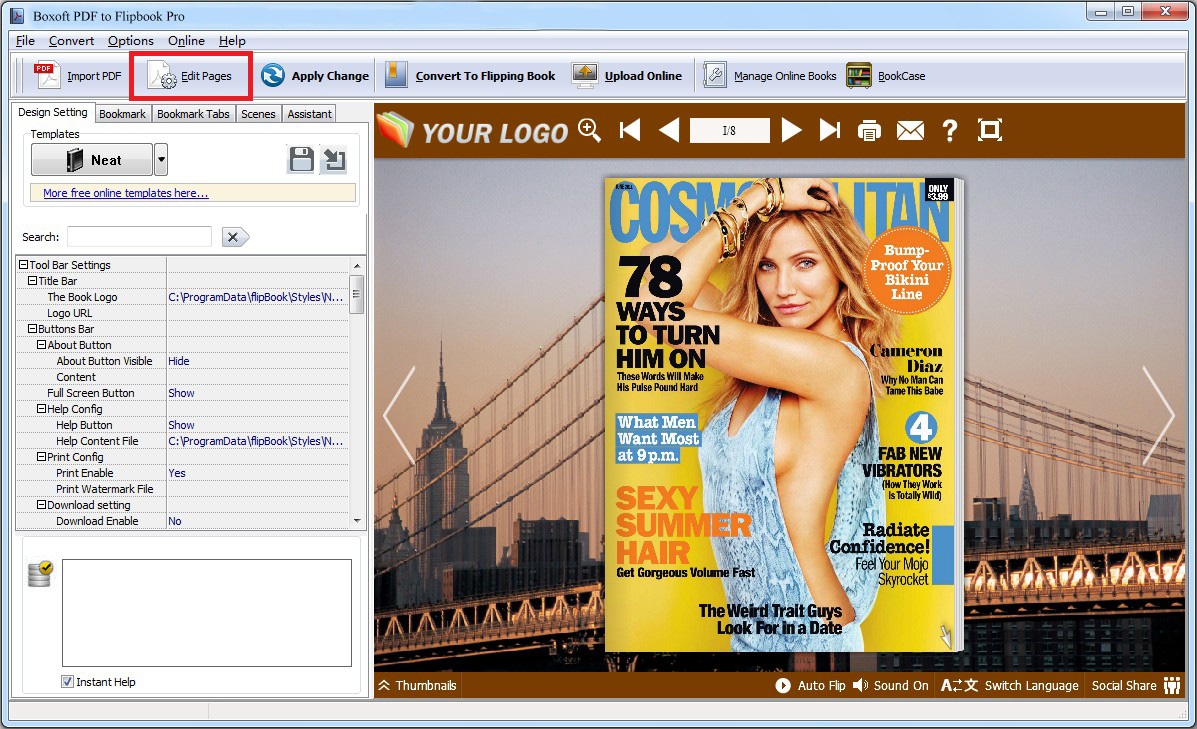The width and height of the screenshot is (1197, 729).
Task: Switch to the Assistant tab
Action: click(x=309, y=114)
